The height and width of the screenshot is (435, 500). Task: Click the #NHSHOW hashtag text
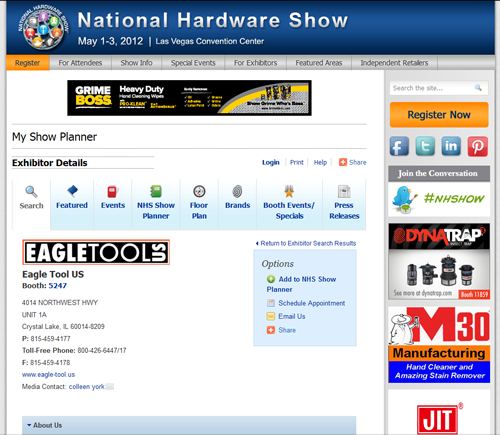pos(454,199)
